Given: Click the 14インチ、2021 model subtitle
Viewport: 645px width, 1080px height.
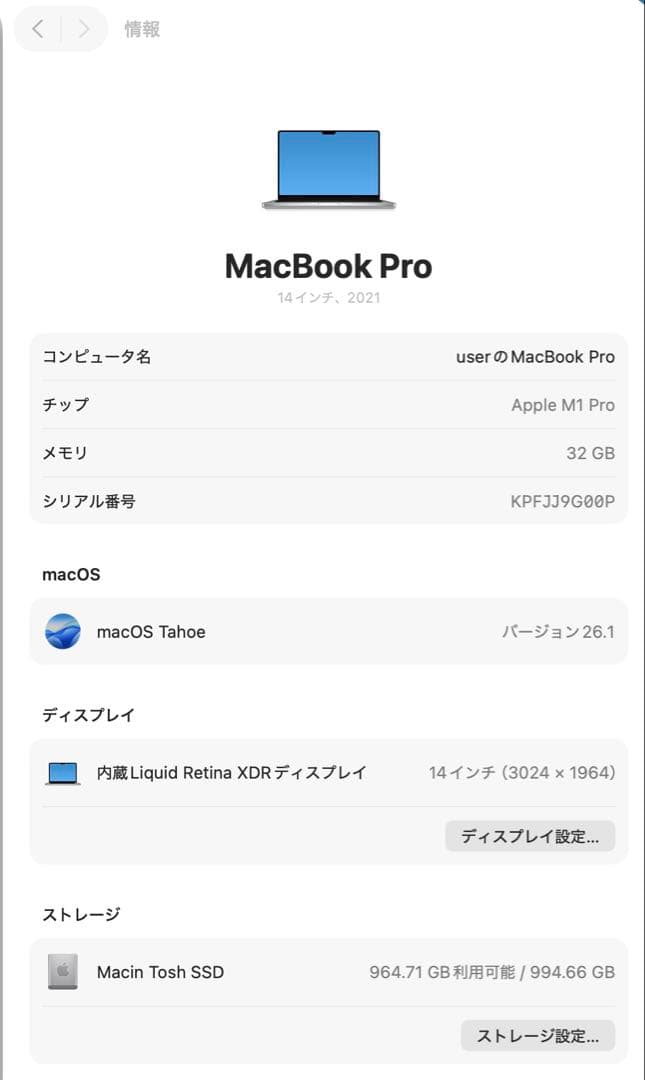Looking at the screenshot, I should click(x=329, y=298).
